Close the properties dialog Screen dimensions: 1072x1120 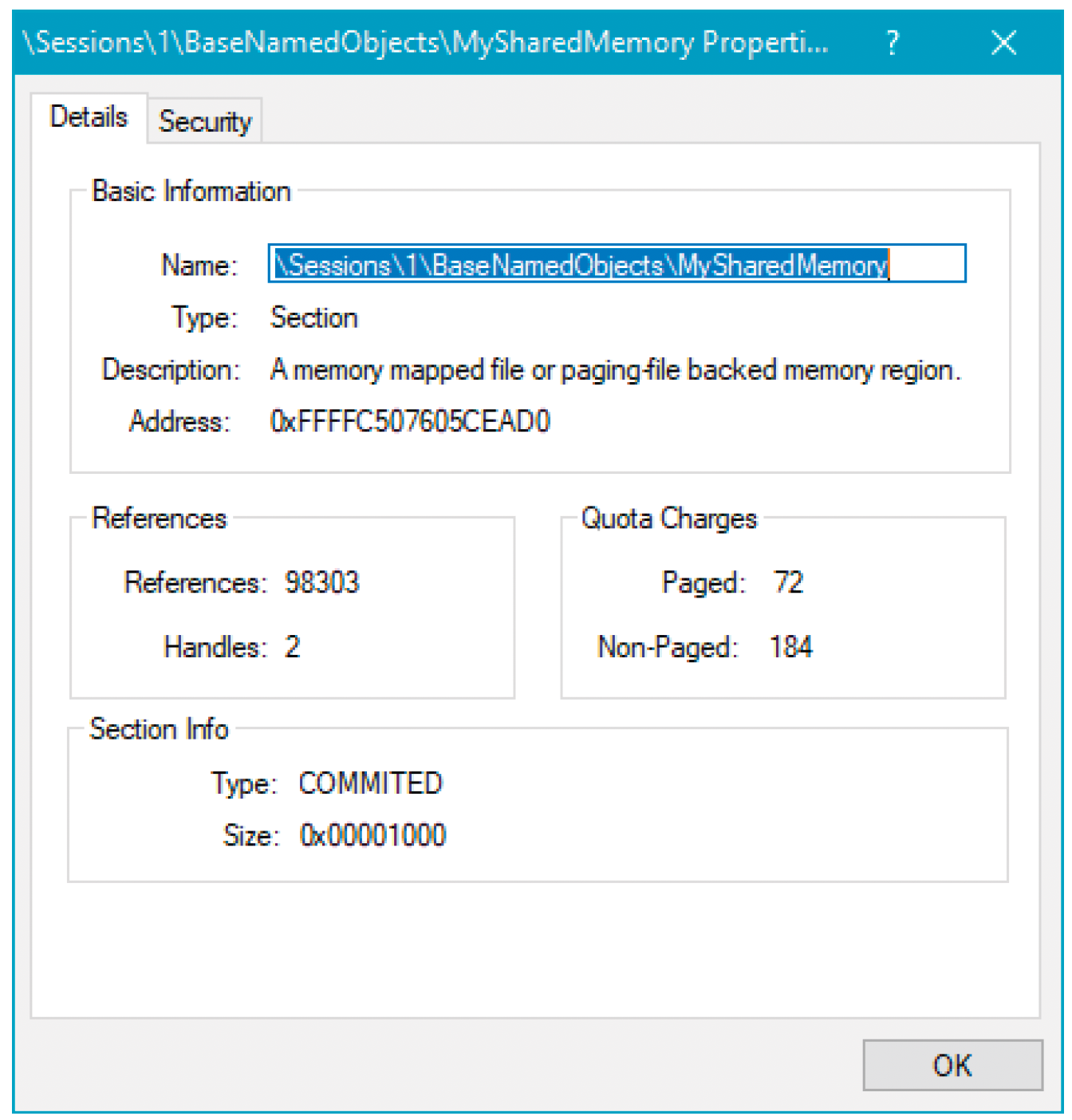click(1003, 42)
